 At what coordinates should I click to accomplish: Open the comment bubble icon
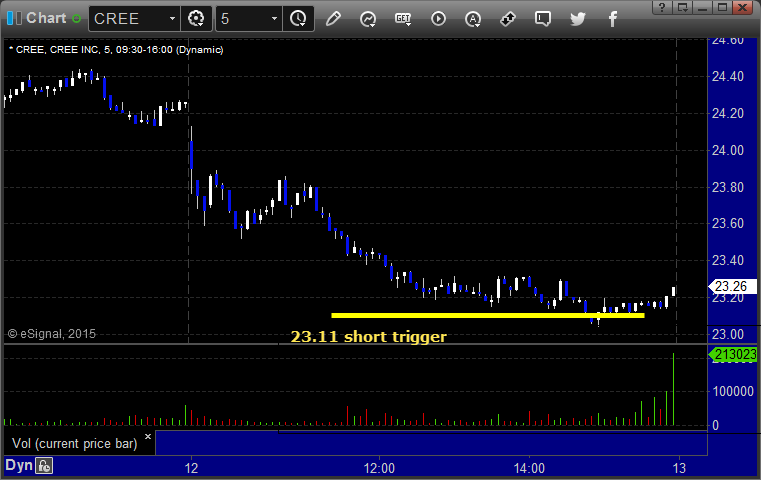[x=543, y=19]
